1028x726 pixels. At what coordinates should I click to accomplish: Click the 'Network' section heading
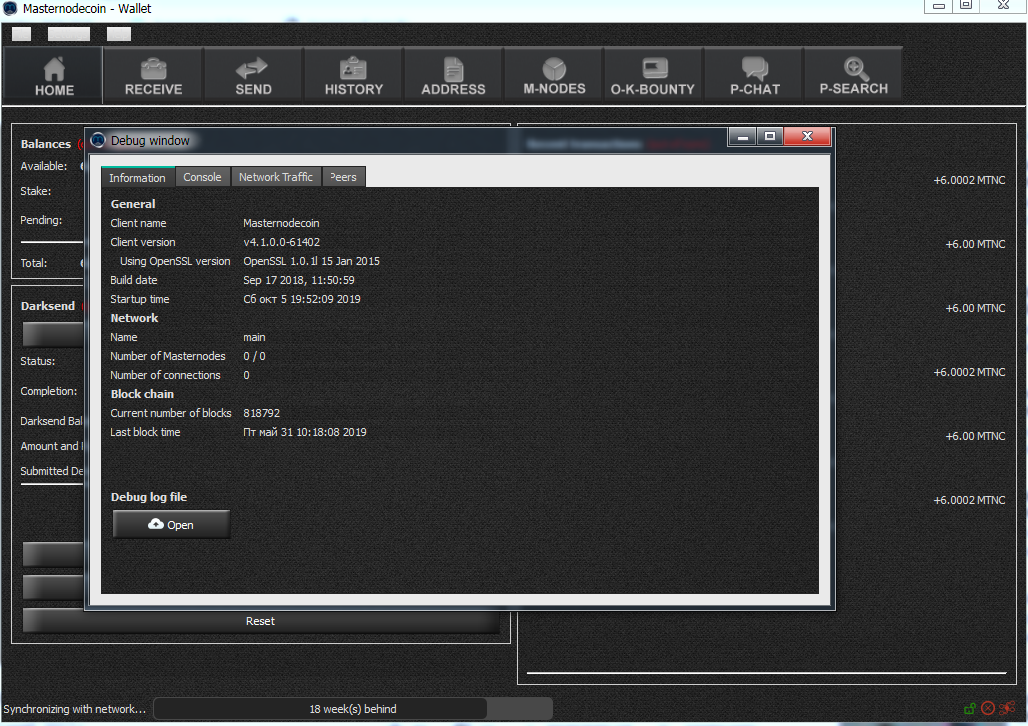[x=134, y=318]
